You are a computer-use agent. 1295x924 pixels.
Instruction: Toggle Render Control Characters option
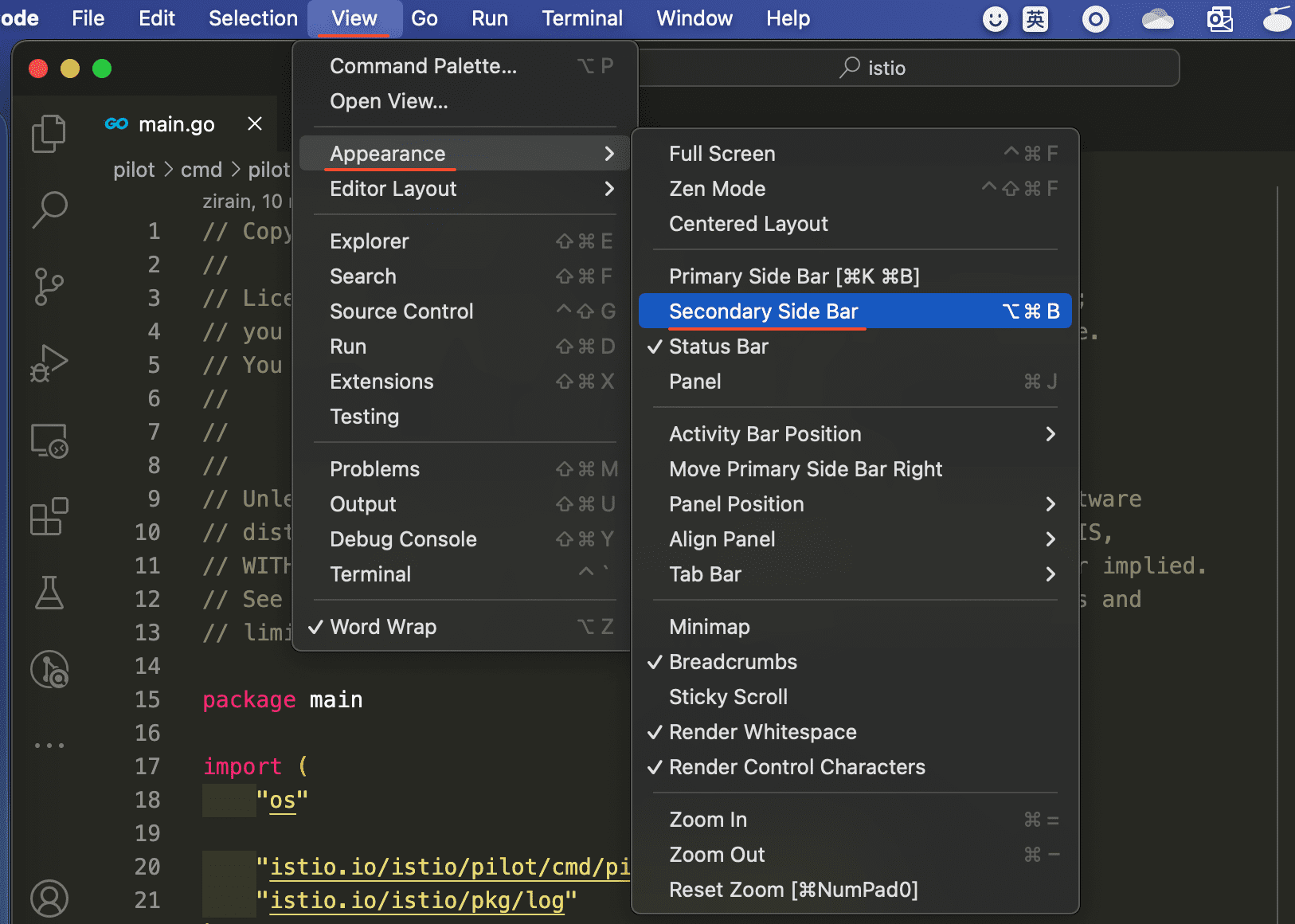point(855,767)
